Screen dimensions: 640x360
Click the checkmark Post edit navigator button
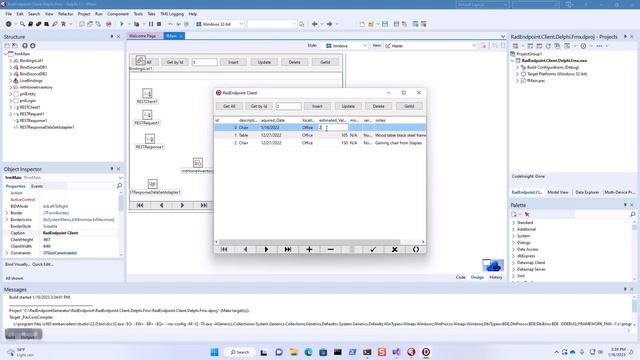pos(373,249)
